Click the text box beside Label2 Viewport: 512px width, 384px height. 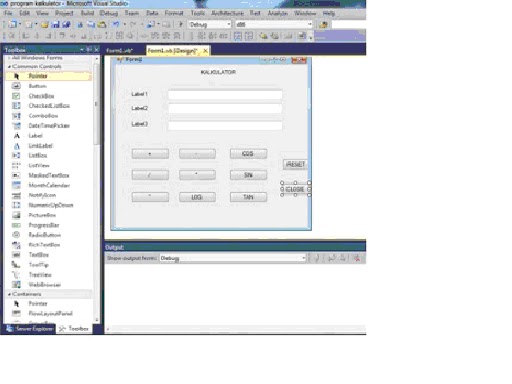tap(225, 108)
